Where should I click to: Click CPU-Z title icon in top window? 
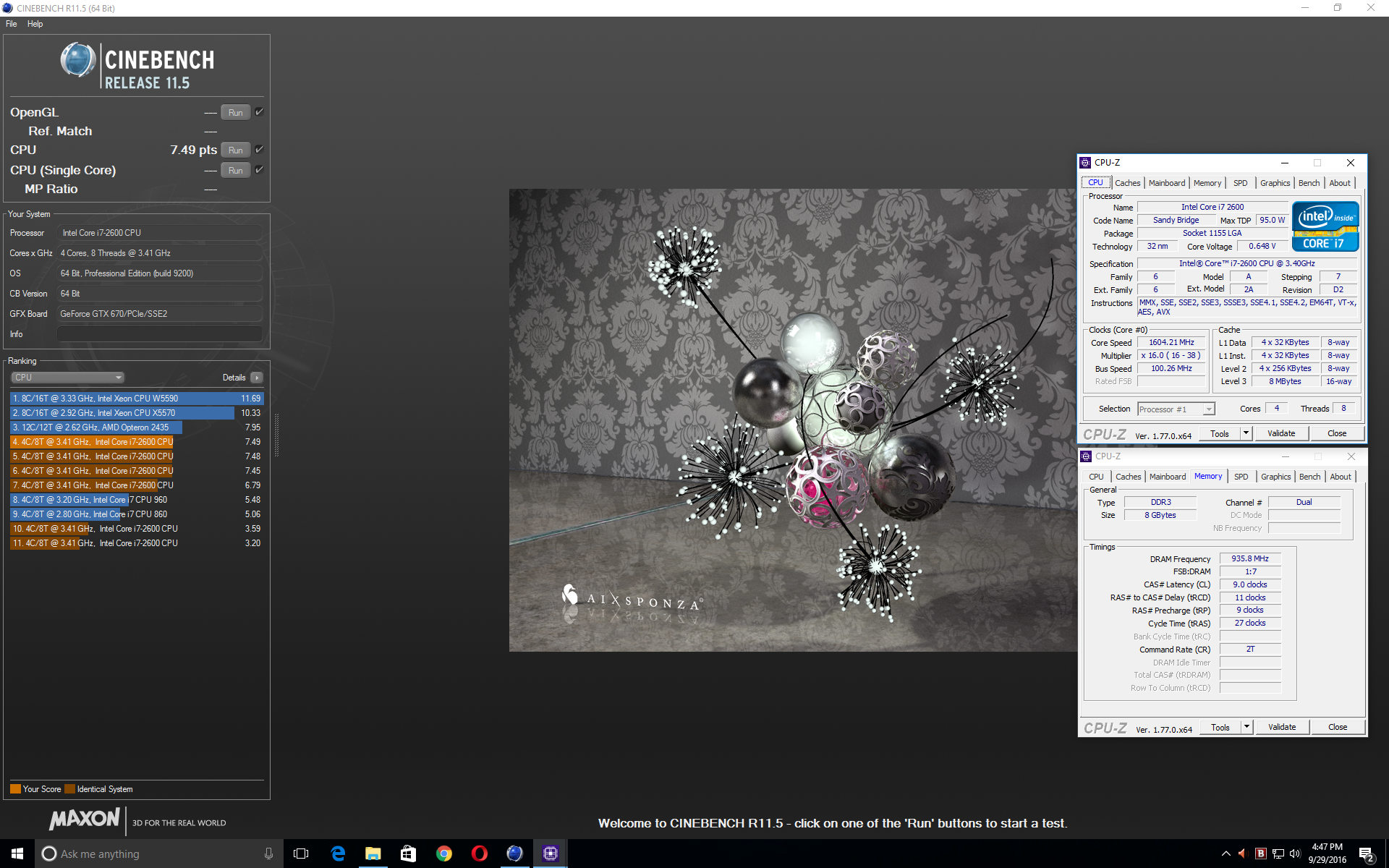1085,163
